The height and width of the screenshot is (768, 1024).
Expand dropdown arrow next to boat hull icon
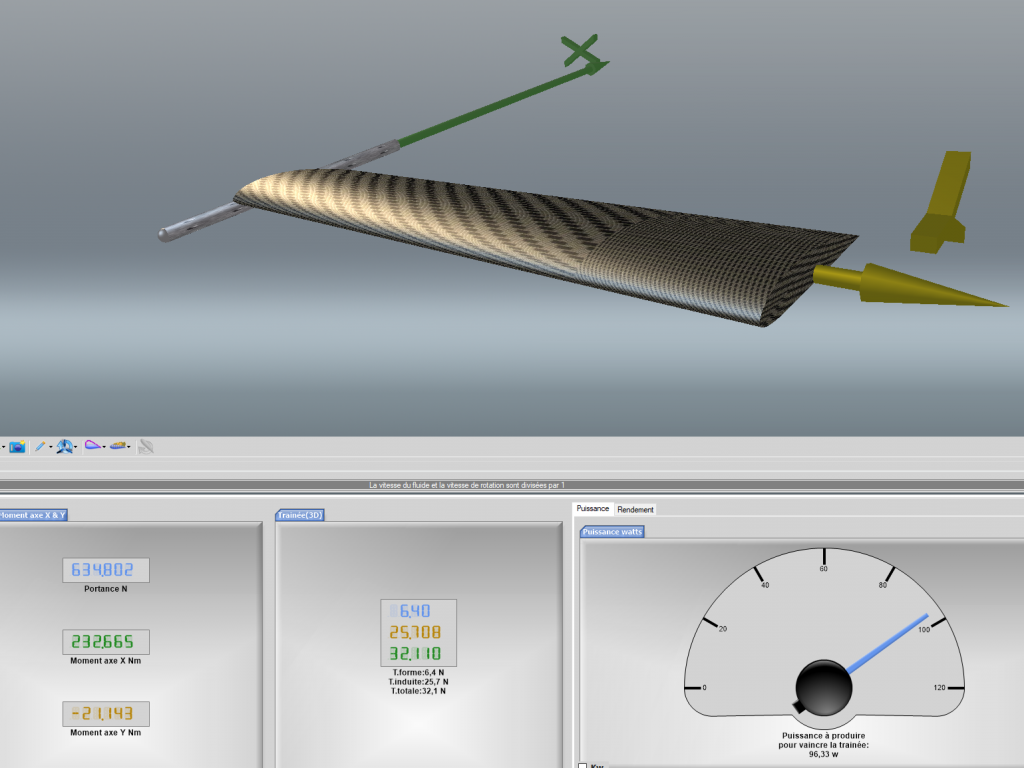(x=130, y=448)
